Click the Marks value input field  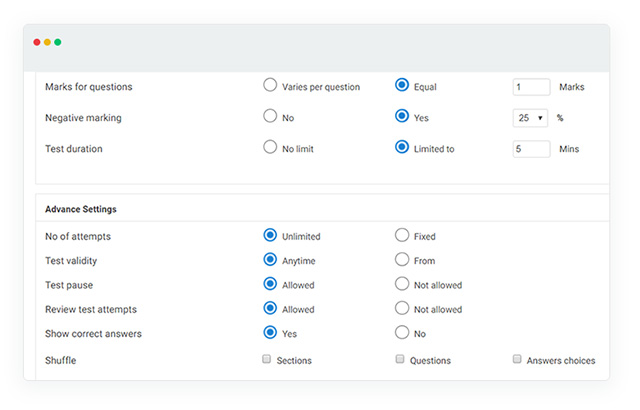click(531, 87)
